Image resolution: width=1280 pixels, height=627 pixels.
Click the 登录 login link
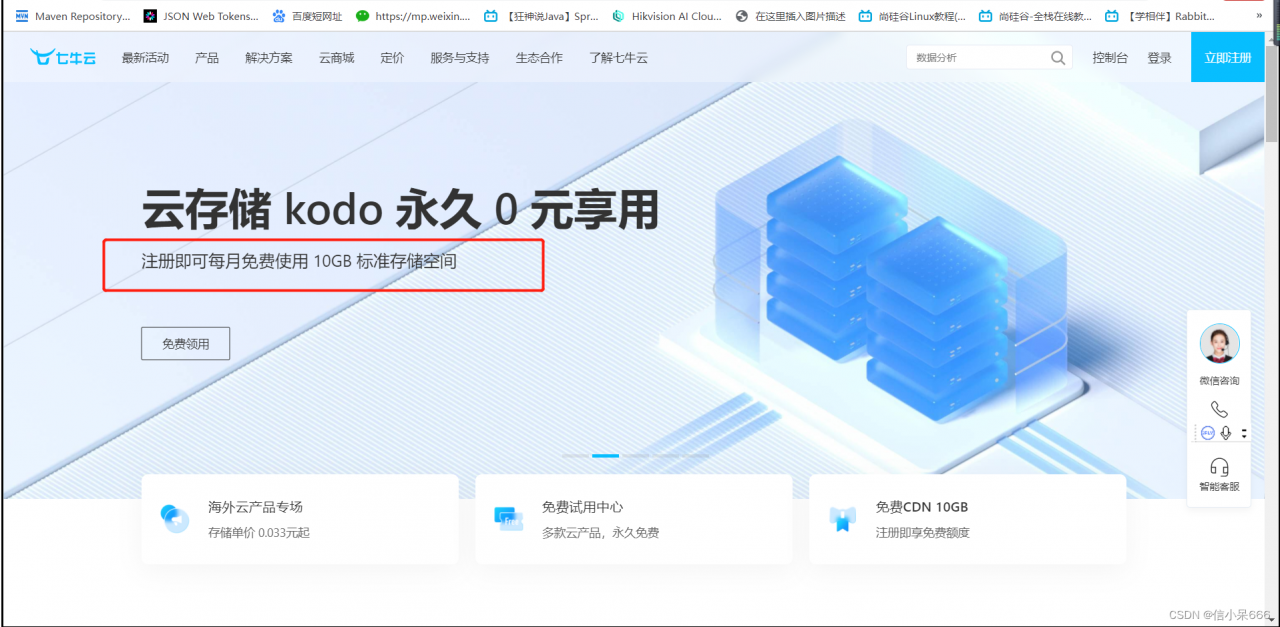1159,58
